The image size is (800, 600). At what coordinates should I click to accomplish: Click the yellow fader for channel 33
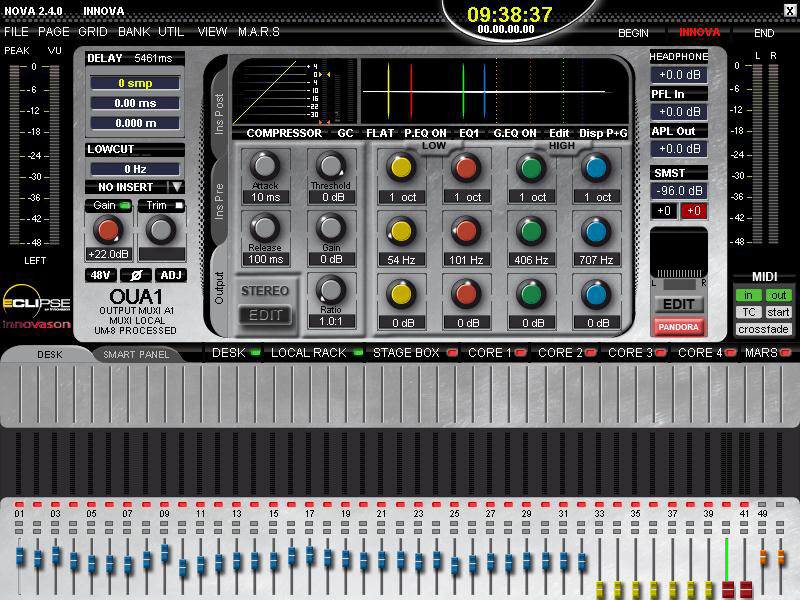point(599,590)
